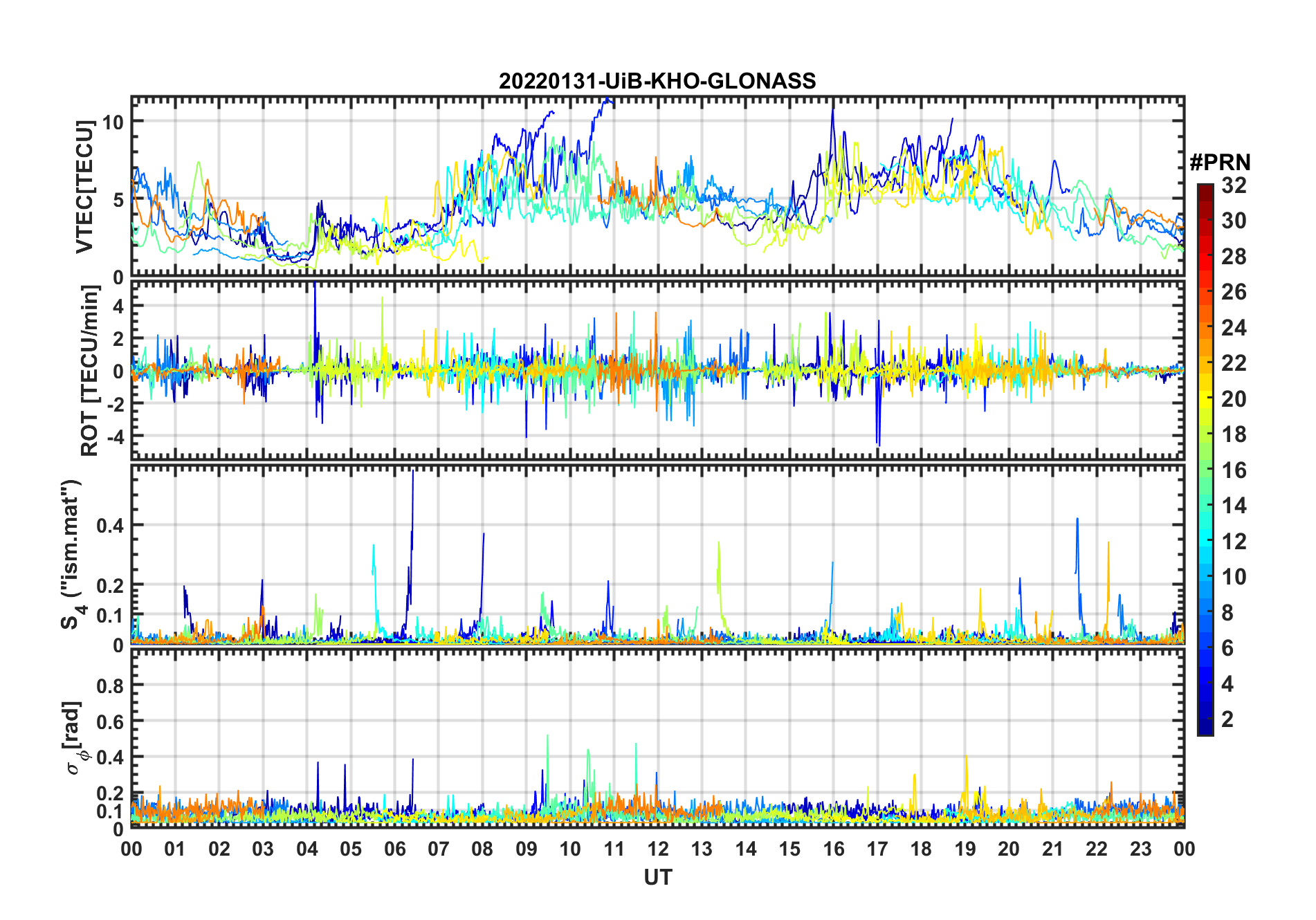Pick x-axis hour tick 17

[877, 849]
